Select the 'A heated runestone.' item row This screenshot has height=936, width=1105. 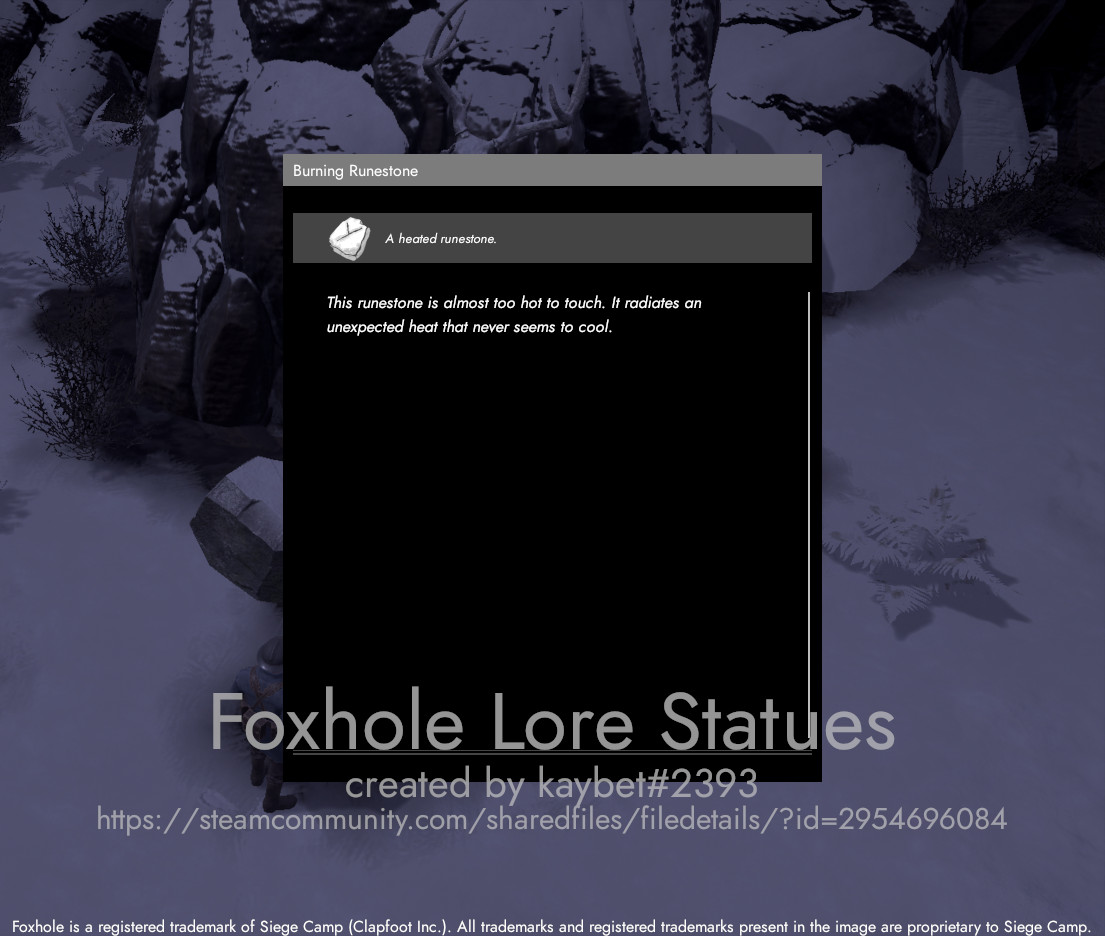tap(552, 238)
